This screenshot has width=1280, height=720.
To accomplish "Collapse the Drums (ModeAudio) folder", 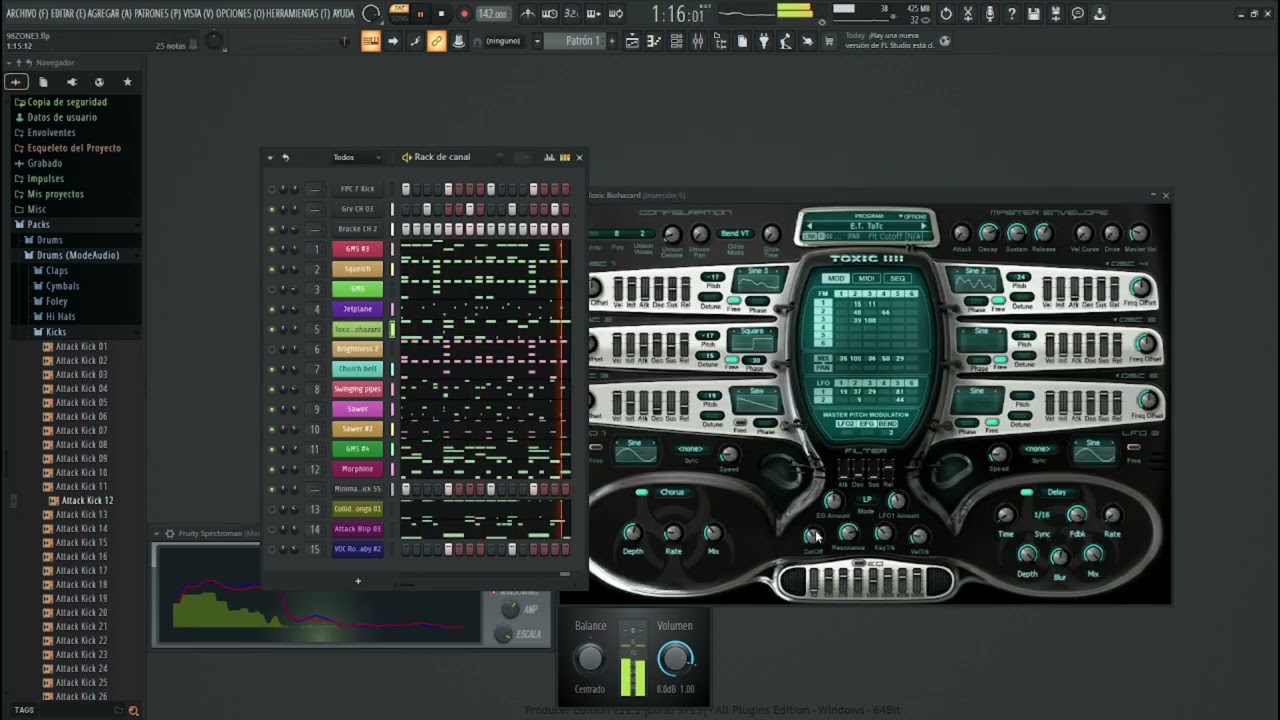I will pos(77,255).
